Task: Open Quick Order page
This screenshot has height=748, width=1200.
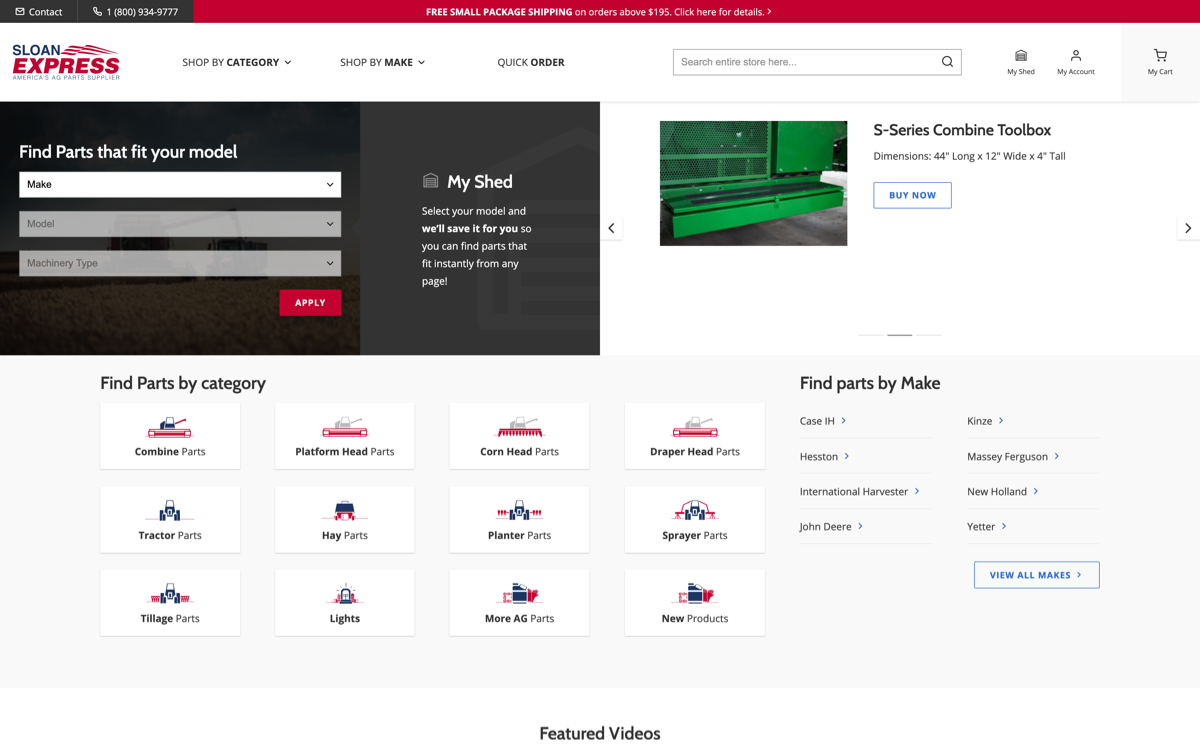Action: pos(531,62)
